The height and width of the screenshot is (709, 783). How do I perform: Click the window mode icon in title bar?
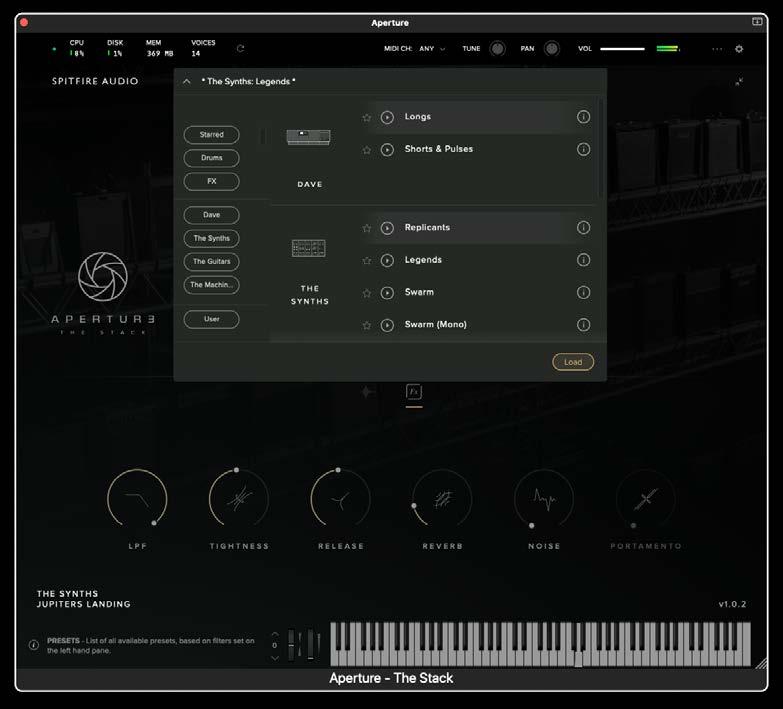pos(757,21)
